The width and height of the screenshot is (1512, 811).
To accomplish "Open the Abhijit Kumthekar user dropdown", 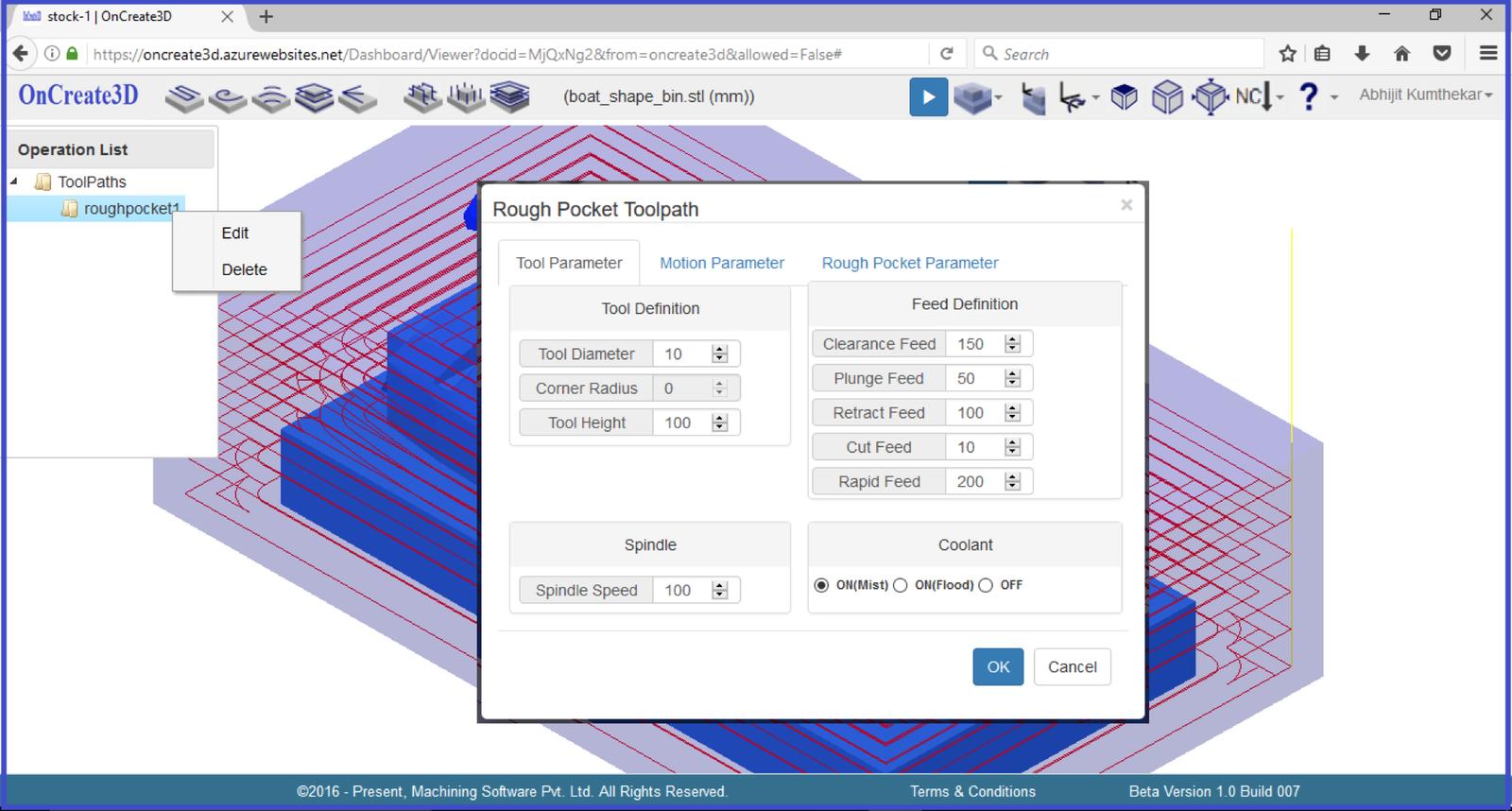I will pos(1425,95).
